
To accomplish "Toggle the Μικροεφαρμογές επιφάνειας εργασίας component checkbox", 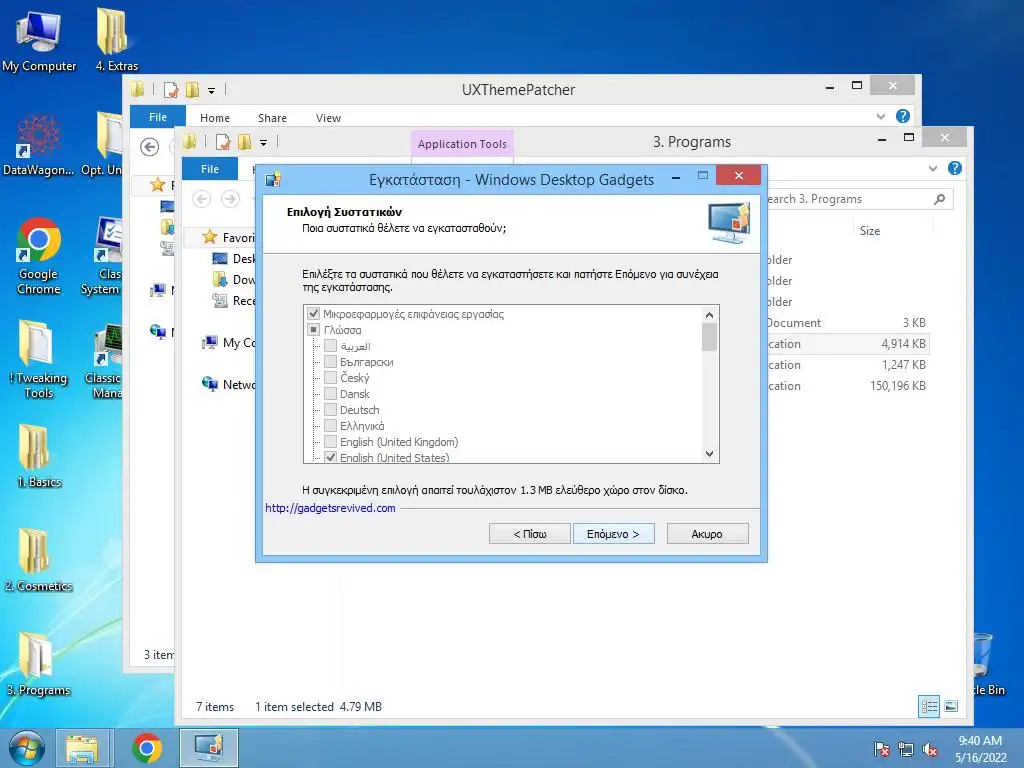I will (313, 314).
